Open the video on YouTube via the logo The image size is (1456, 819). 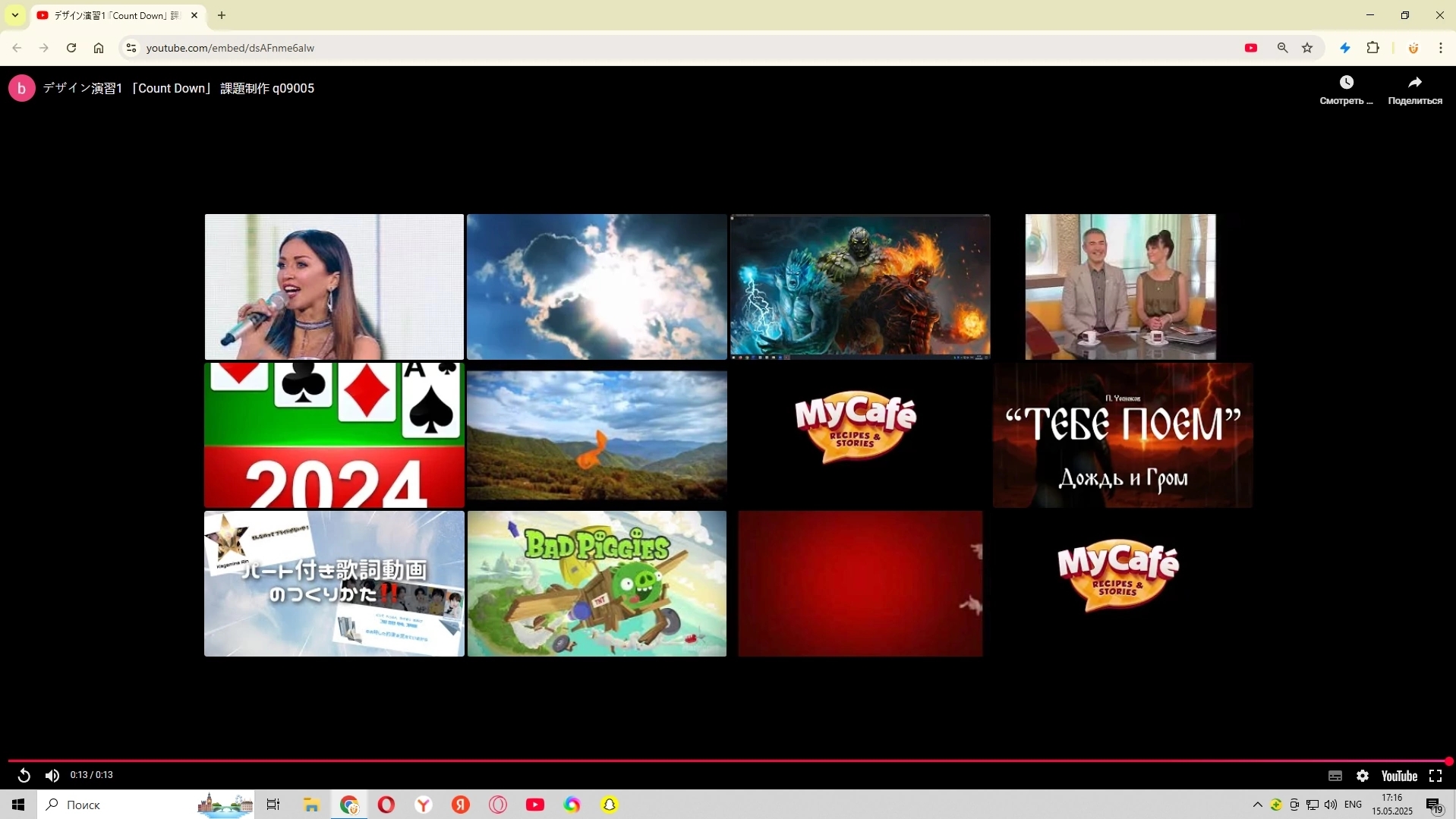[1399, 776]
